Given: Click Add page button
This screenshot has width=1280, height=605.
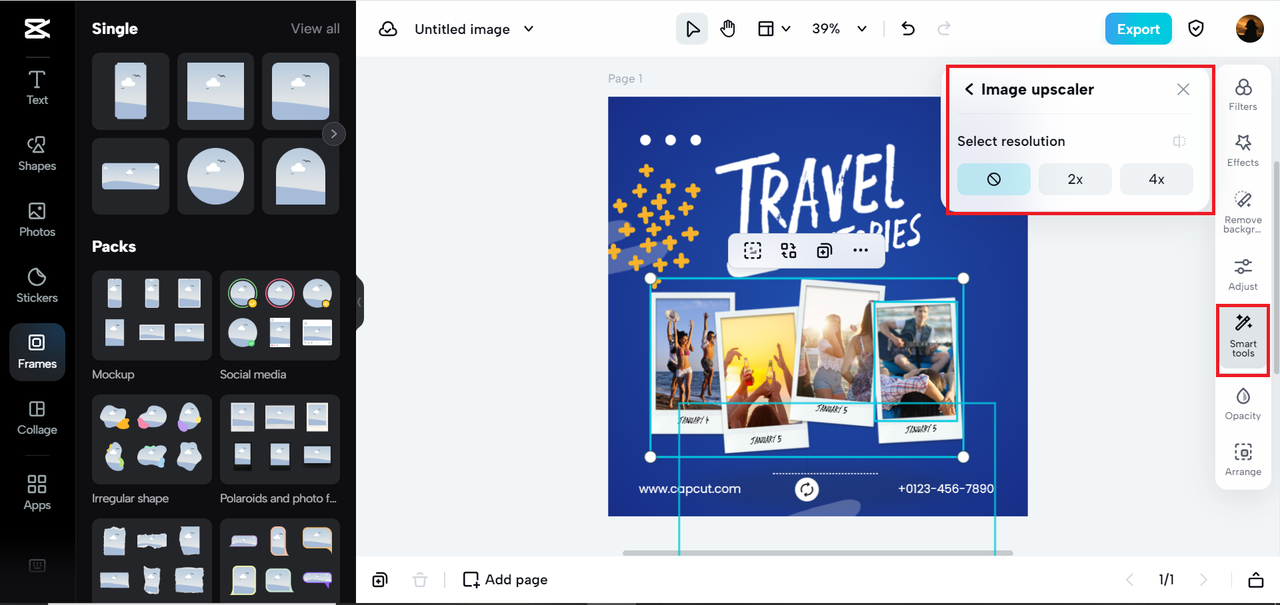Looking at the screenshot, I should 505,580.
